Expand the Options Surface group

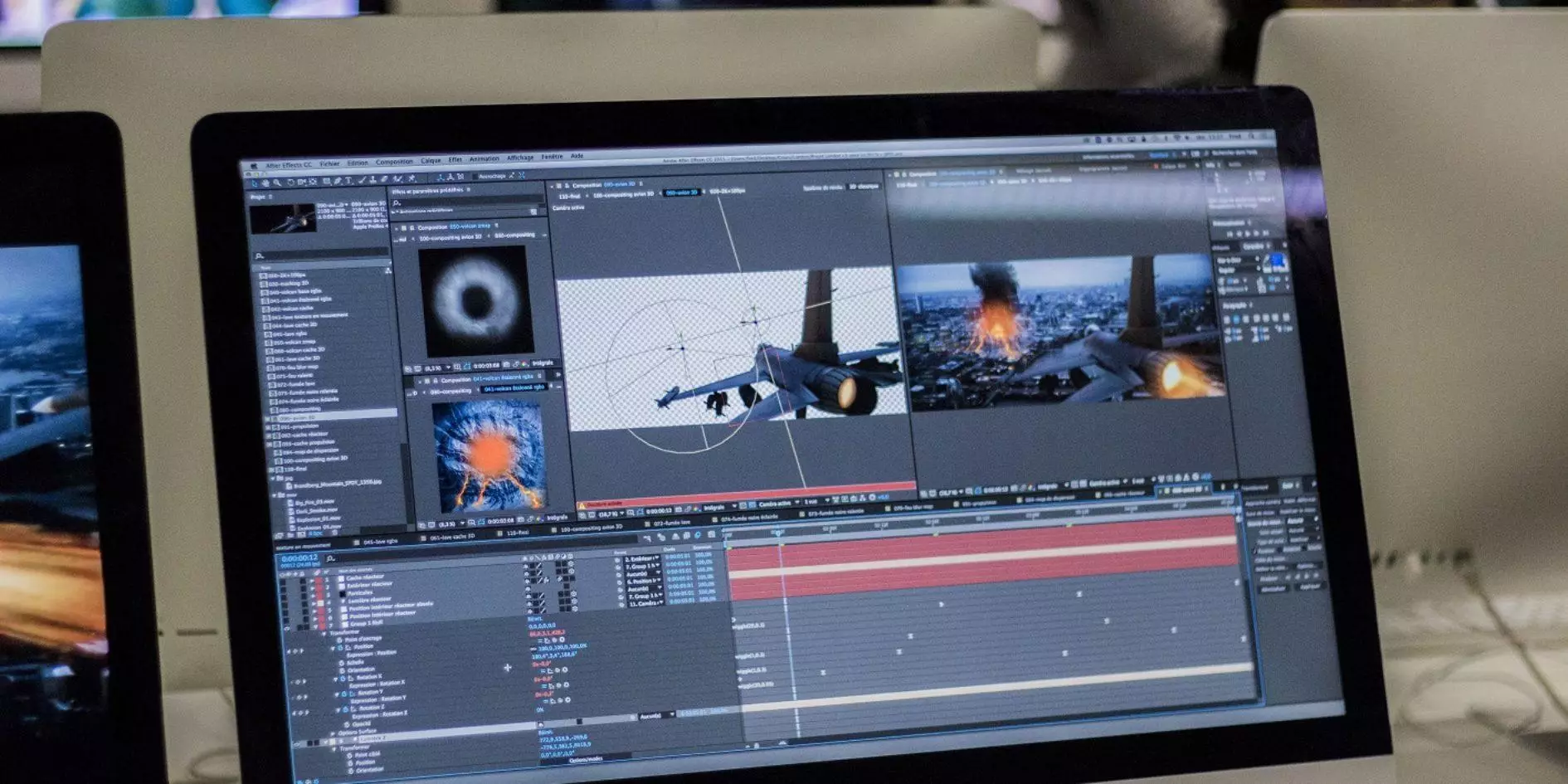333,733
